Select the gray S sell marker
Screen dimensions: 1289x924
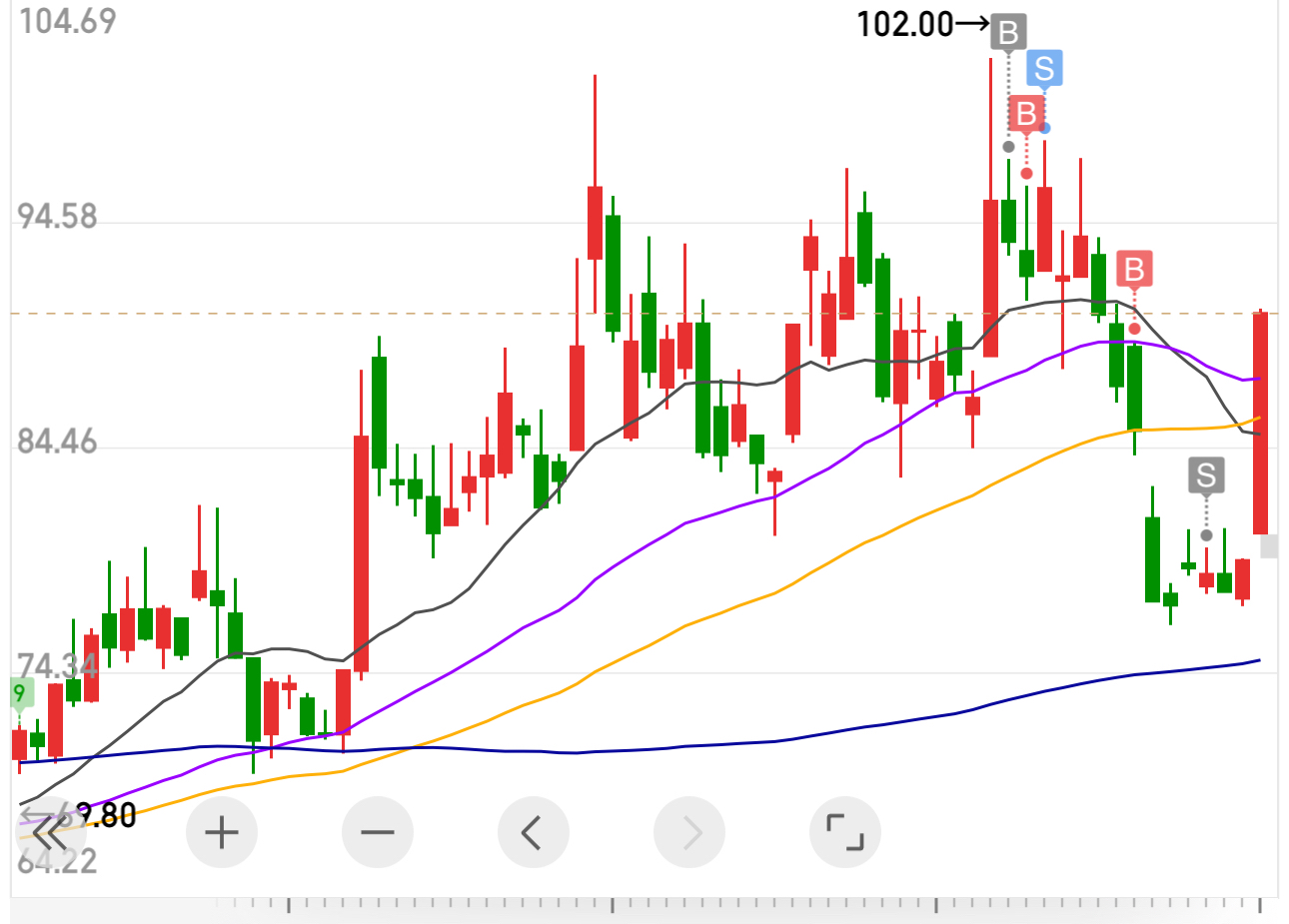pyautogui.click(x=1206, y=475)
